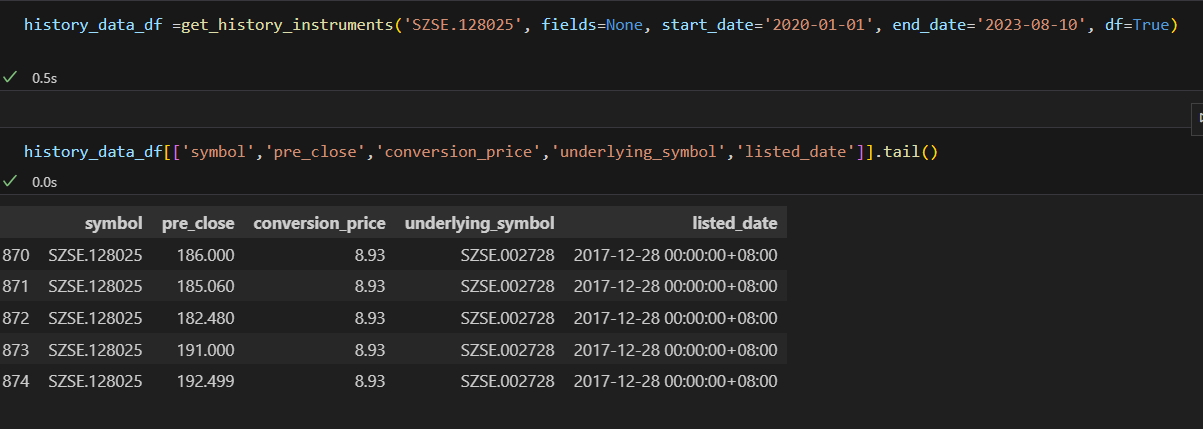
Task: Click pre_close value 186.000
Action: (205, 255)
